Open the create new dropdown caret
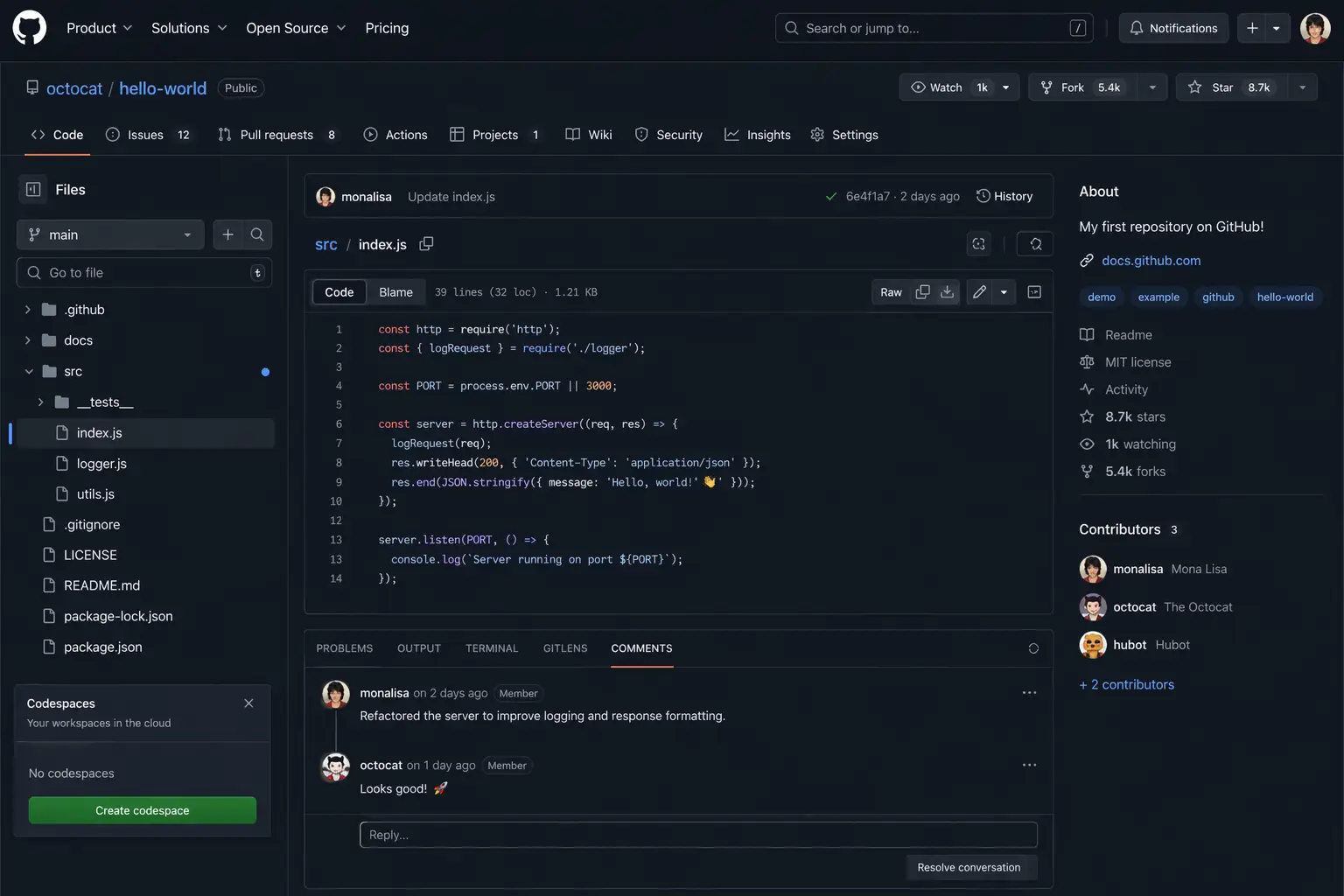 [1277, 28]
